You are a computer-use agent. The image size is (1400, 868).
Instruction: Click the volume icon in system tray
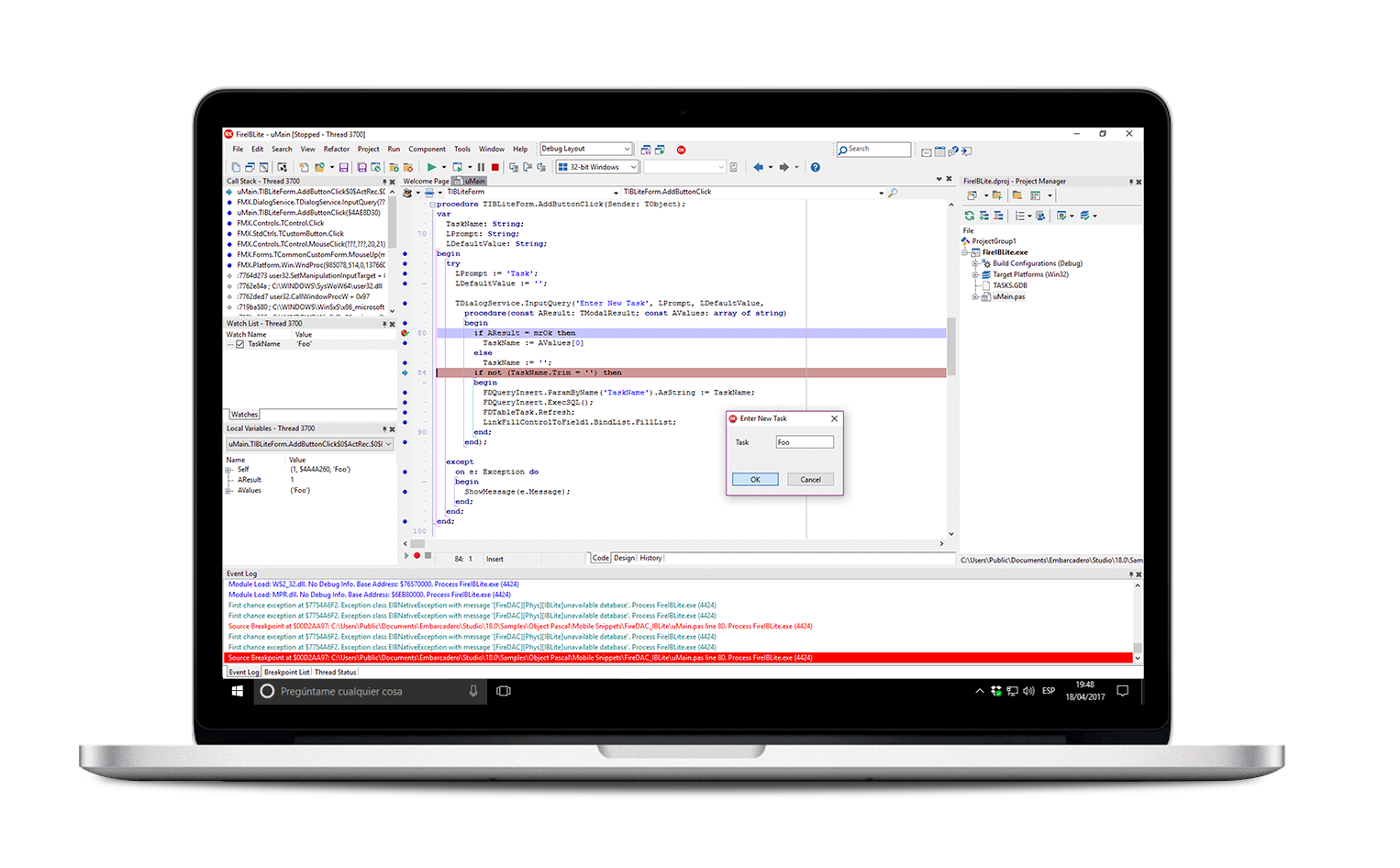click(x=1028, y=691)
